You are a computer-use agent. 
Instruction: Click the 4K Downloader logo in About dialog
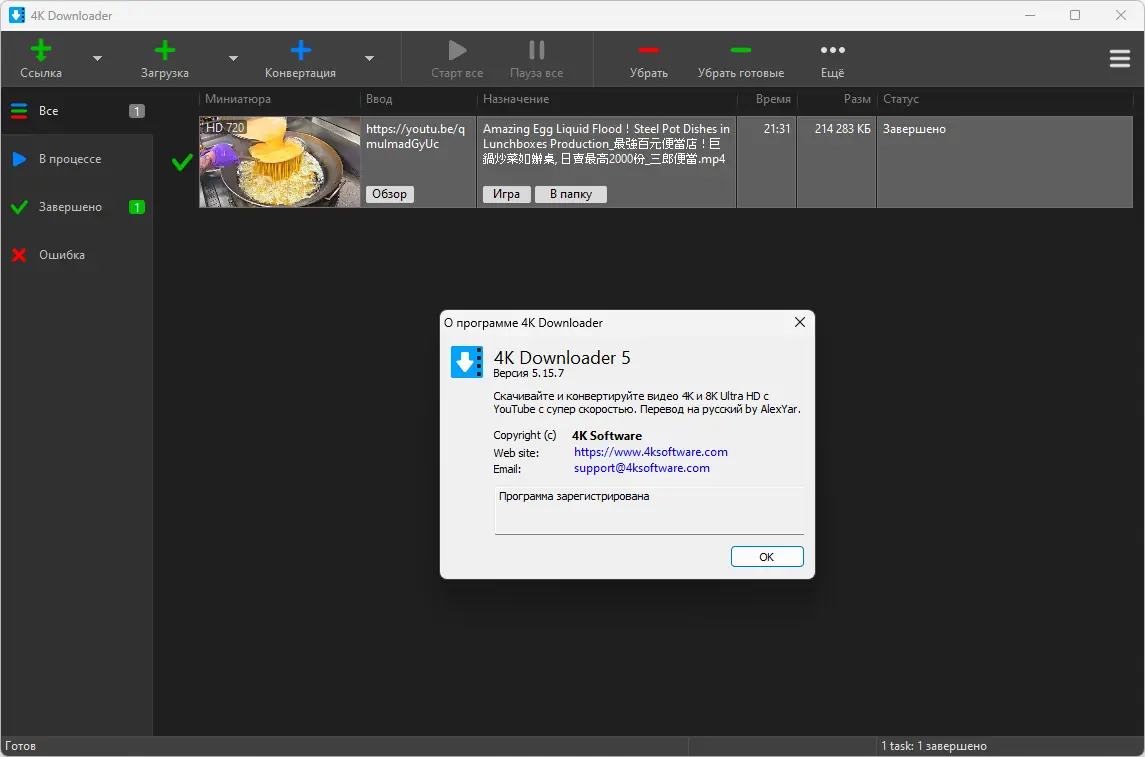[x=467, y=362]
